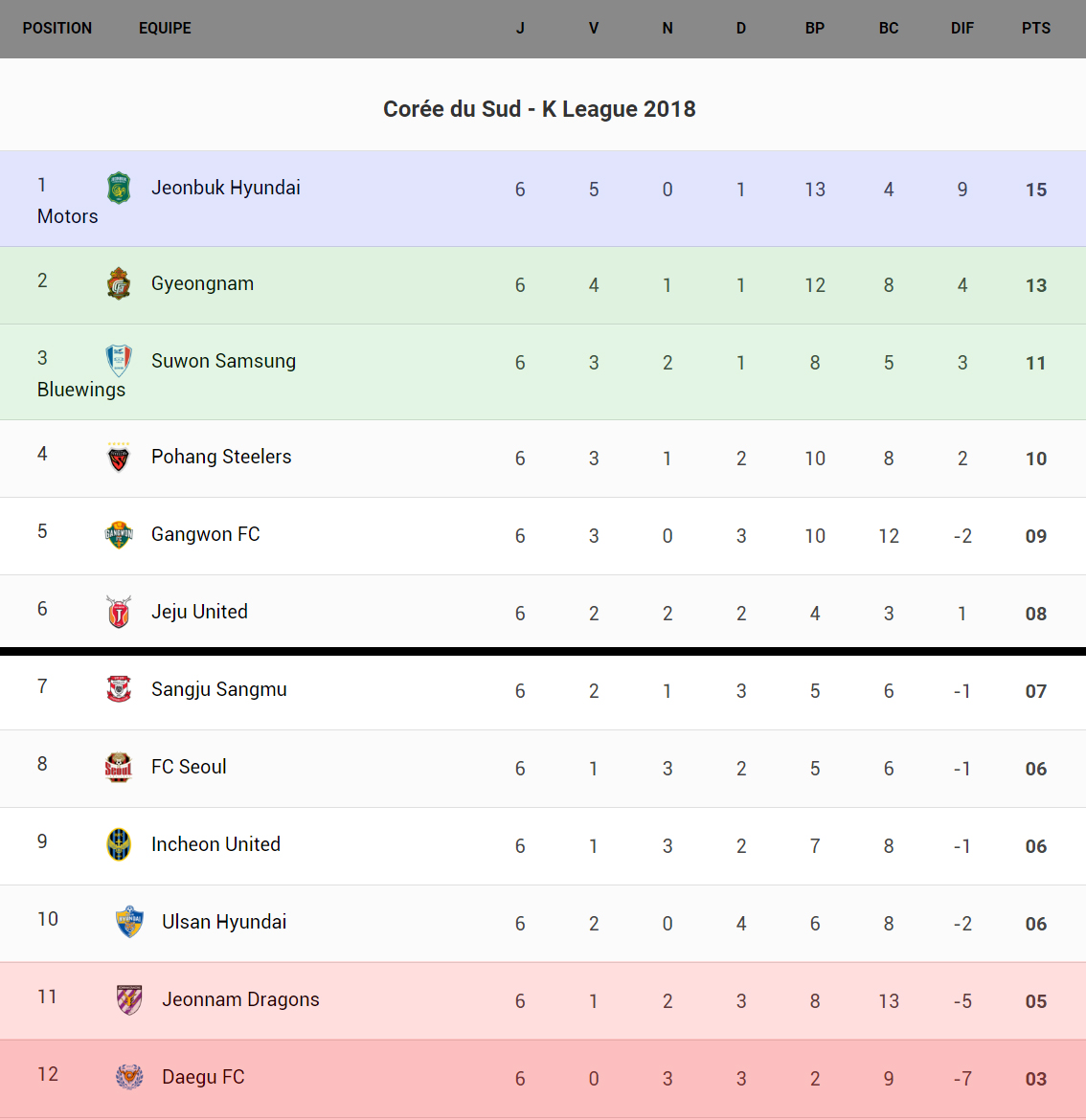Viewport: 1086px width, 1120px height.
Task: Click the Ulsan Hyundai club crest
Action: pyautogui.click(x=129, y=922)
